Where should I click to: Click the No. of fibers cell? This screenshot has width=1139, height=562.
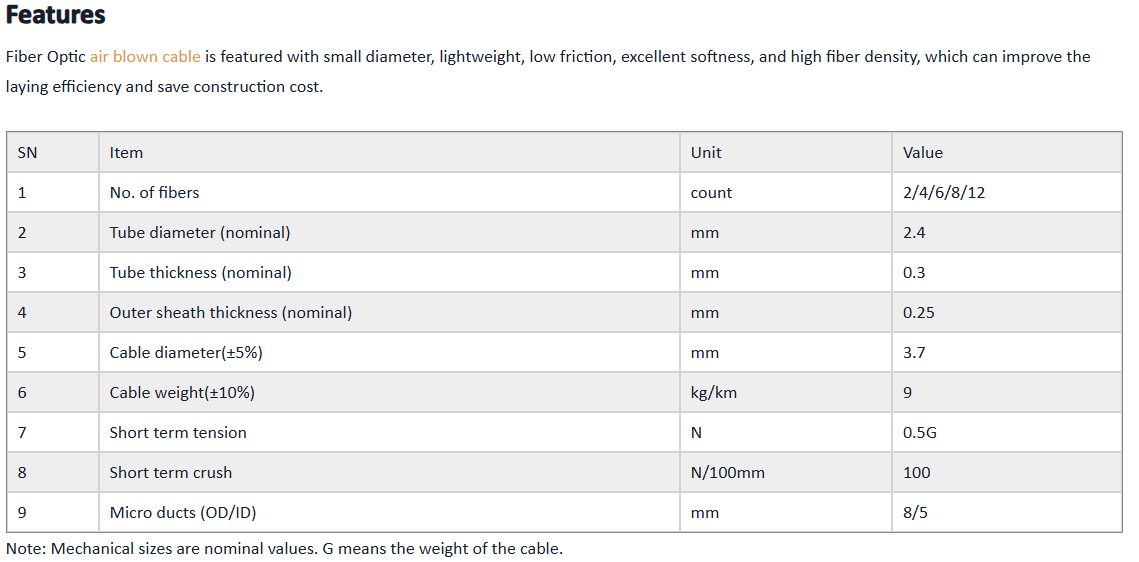(x=389, y=192)
